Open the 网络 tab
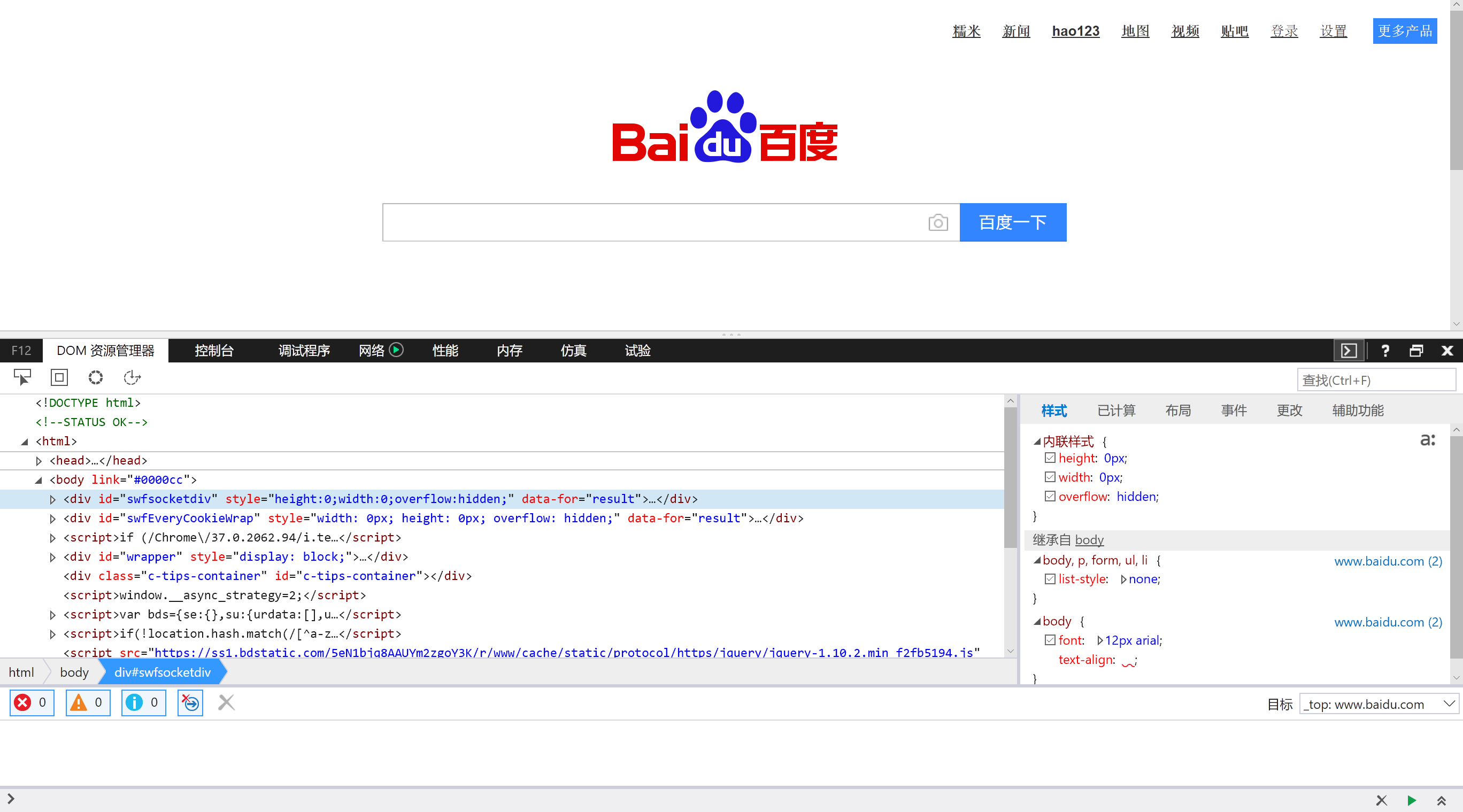The height and width of the screenshot is (812, 1463). point(372,350)
